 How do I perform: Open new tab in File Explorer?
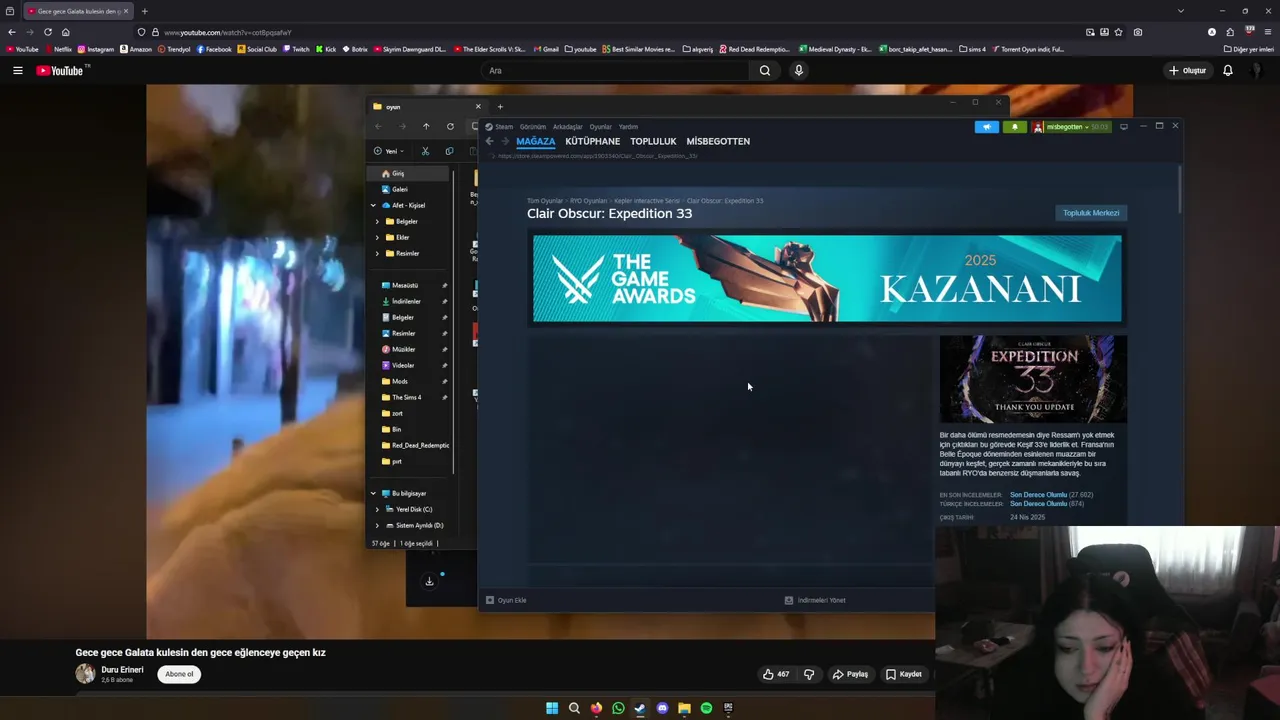coord(500,106)
